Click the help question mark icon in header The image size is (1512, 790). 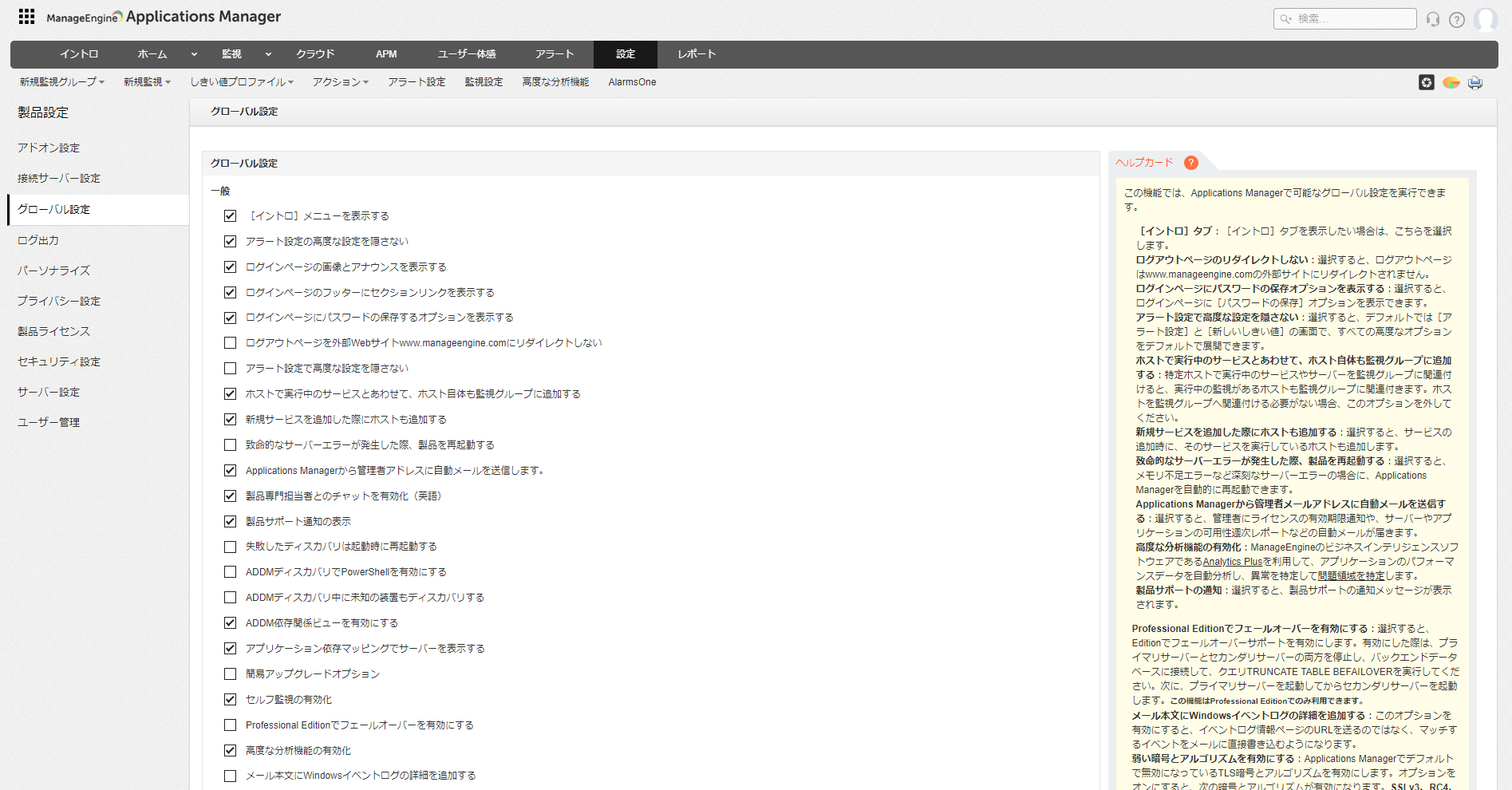[1457, 19]
